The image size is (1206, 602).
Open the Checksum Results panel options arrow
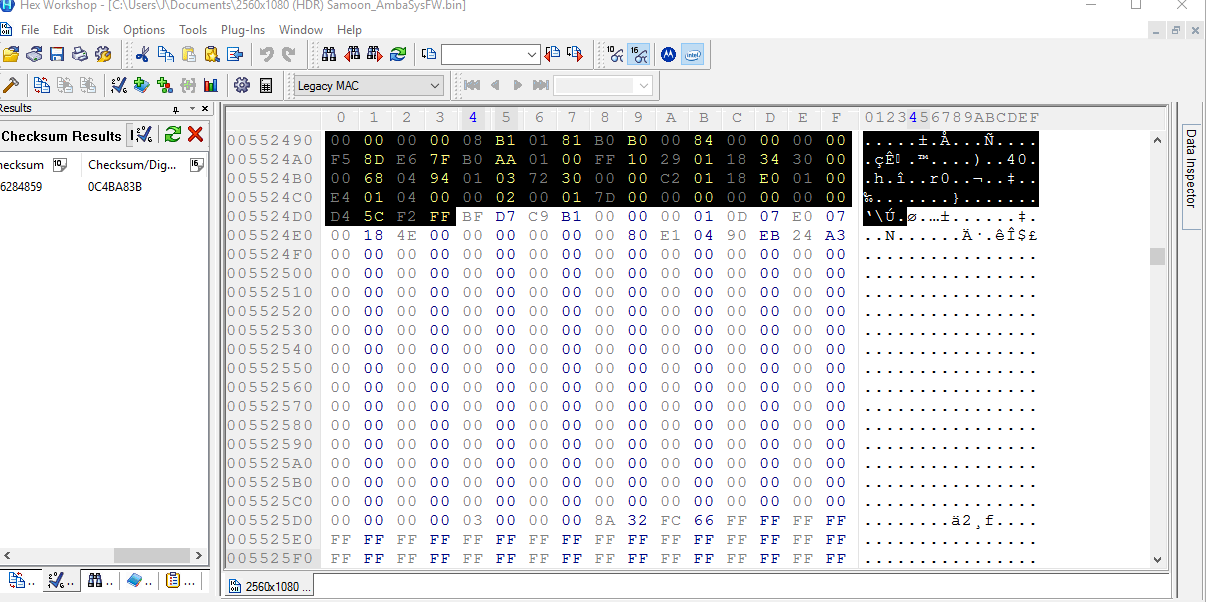[176, 109]
